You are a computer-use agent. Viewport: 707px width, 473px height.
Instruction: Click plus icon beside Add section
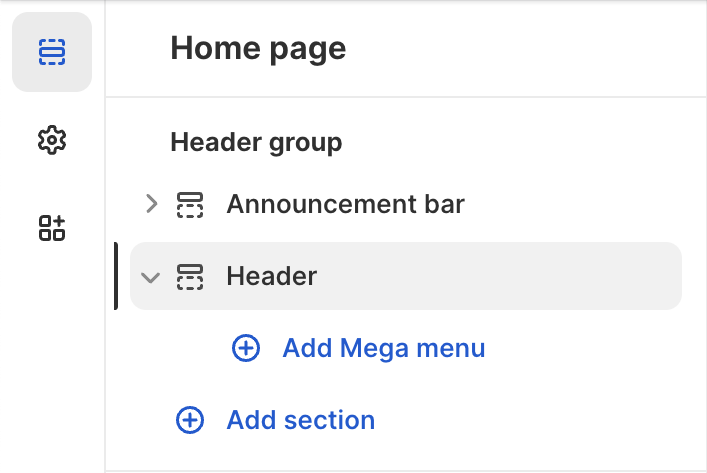190,420
